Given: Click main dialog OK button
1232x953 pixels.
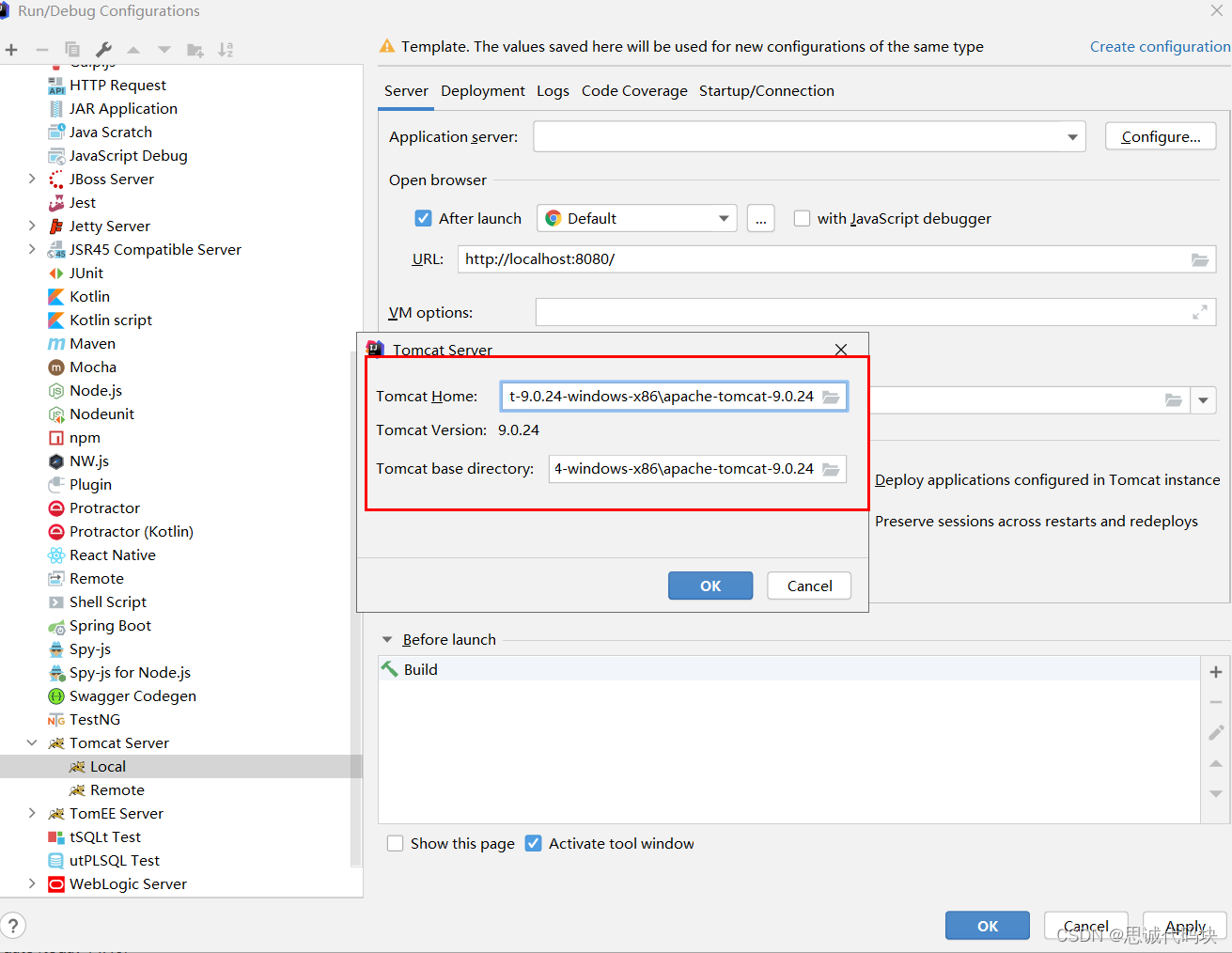Looking at the screenshot, I should point(988,927).
